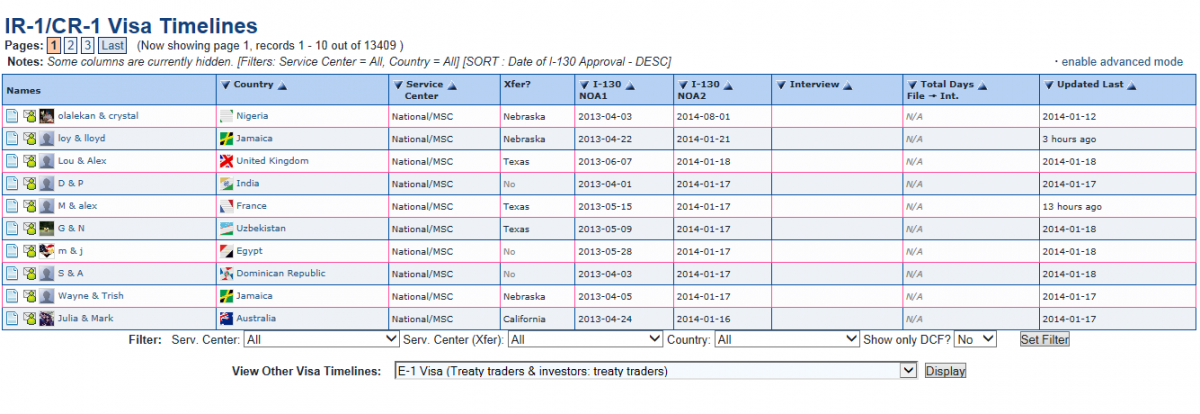Open timeline document icon for olalekan & crystal

12,116
